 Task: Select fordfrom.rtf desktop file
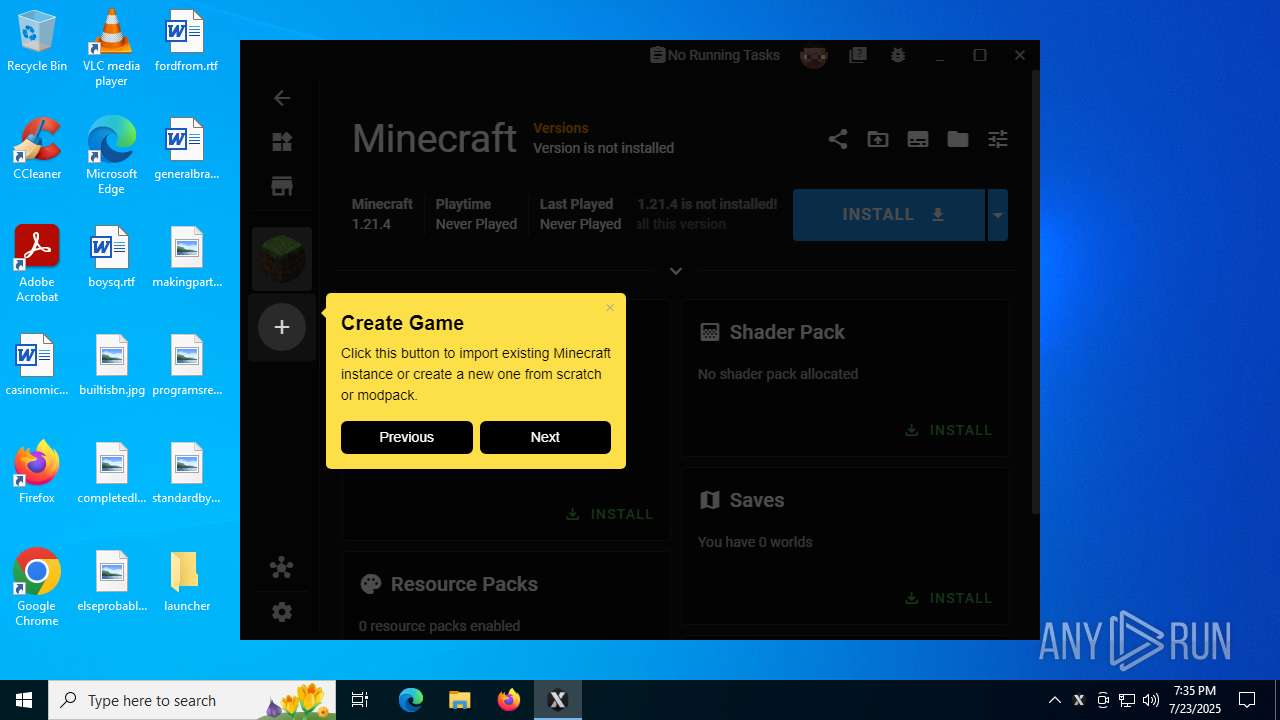tap(186, 42)
